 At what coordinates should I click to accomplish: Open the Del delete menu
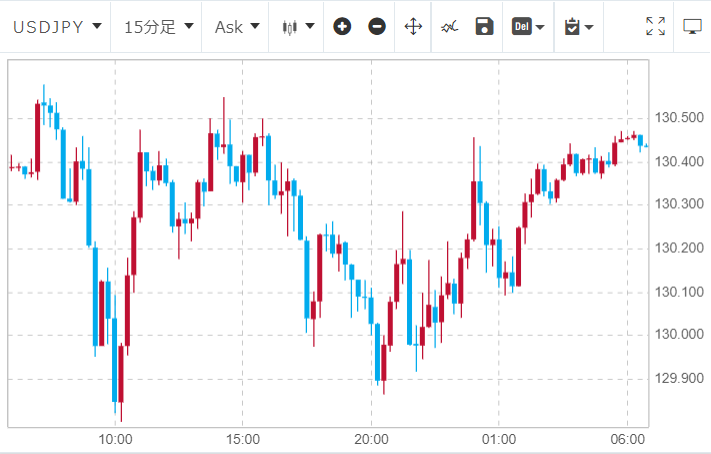[x=529, y=26]
